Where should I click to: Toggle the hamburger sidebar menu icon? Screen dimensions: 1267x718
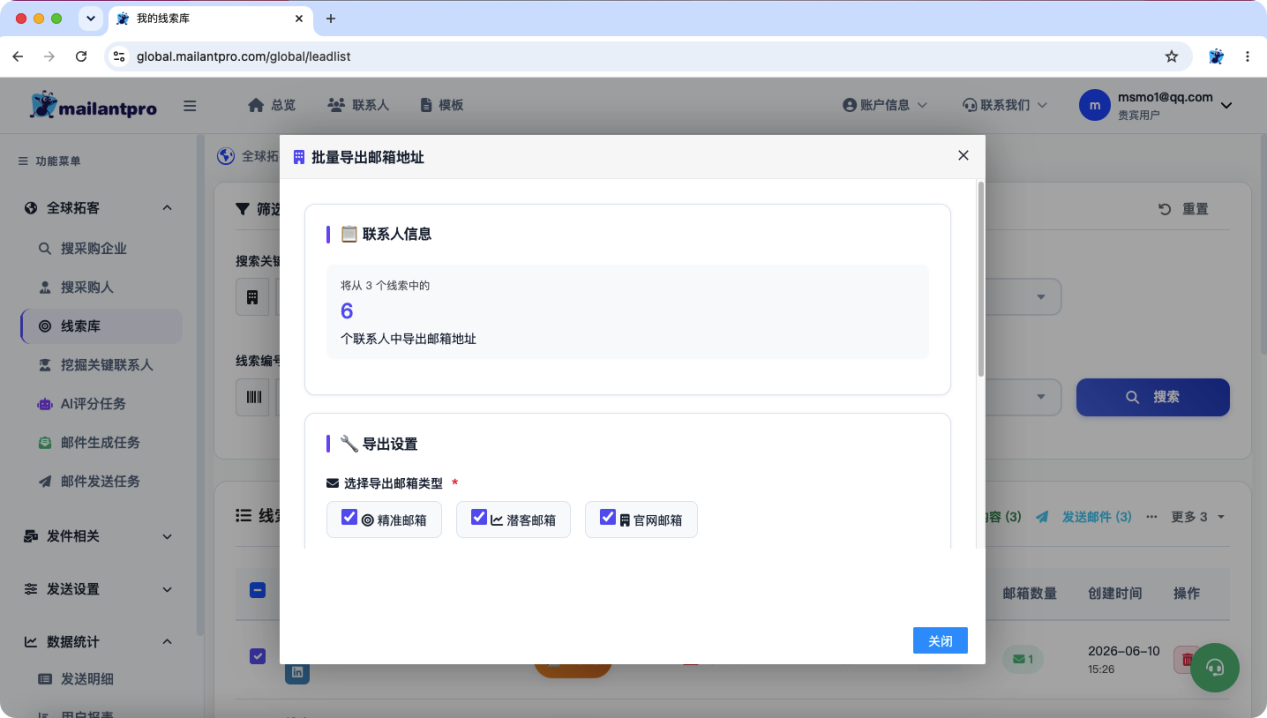[x=190, y=105]
